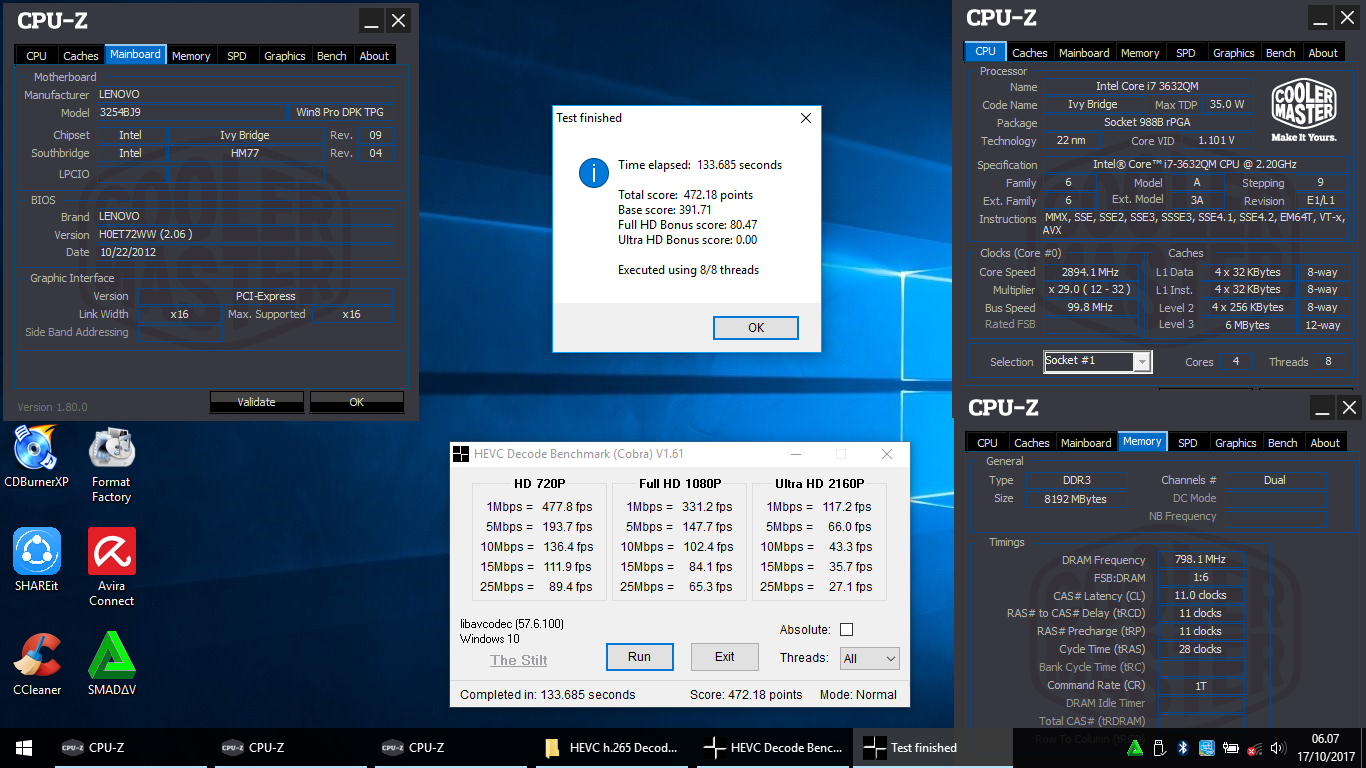The width and height of the screenshot is (1366, 768).
Task: Click Completed in: 133.685 seconds status text
Action: point(548,694)
